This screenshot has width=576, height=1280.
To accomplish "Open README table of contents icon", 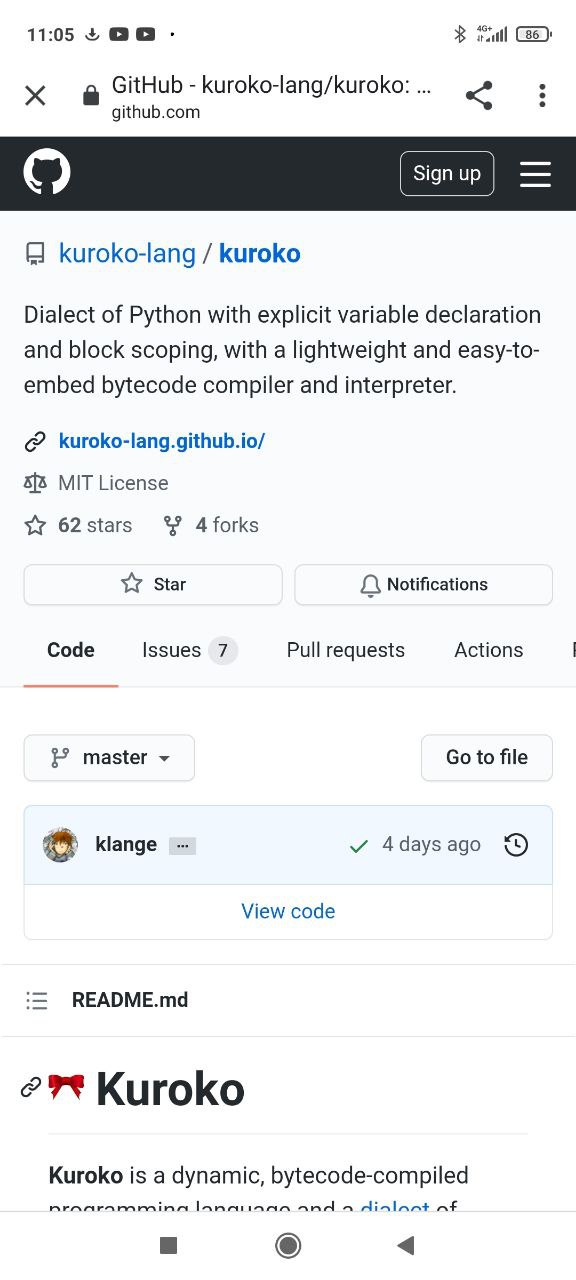I will point(37,1000).
